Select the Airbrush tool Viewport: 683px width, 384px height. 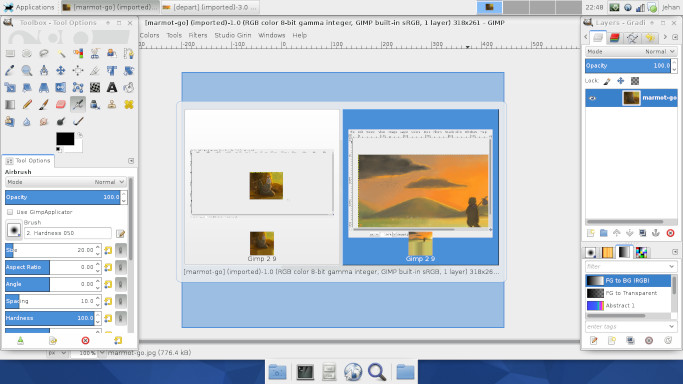(78, 104)
